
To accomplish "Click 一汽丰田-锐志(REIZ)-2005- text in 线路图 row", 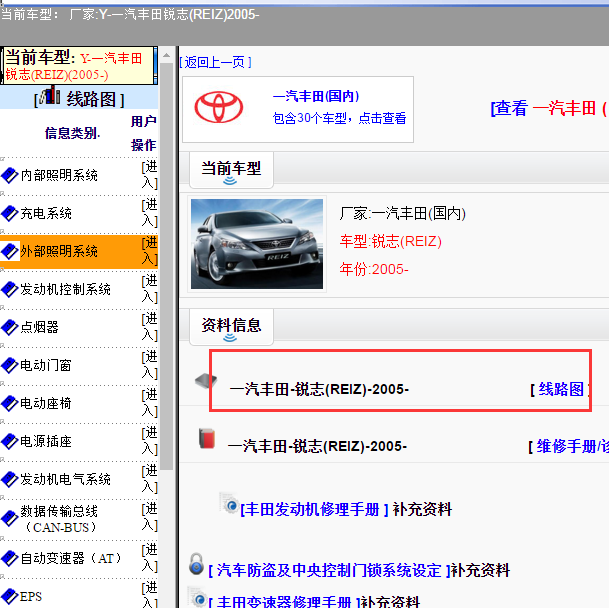I will click(319, 389).
